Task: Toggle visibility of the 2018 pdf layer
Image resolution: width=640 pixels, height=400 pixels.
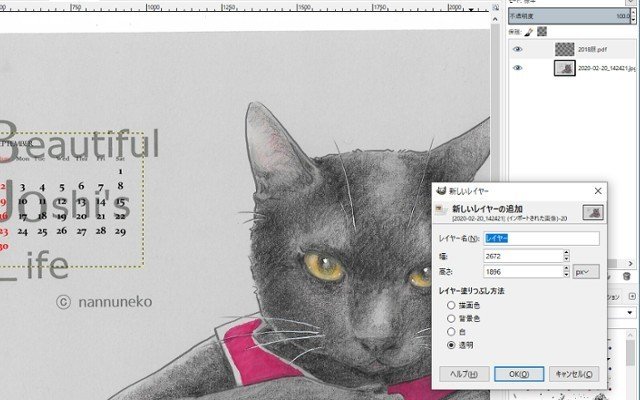Action: (x=517, y=49)
